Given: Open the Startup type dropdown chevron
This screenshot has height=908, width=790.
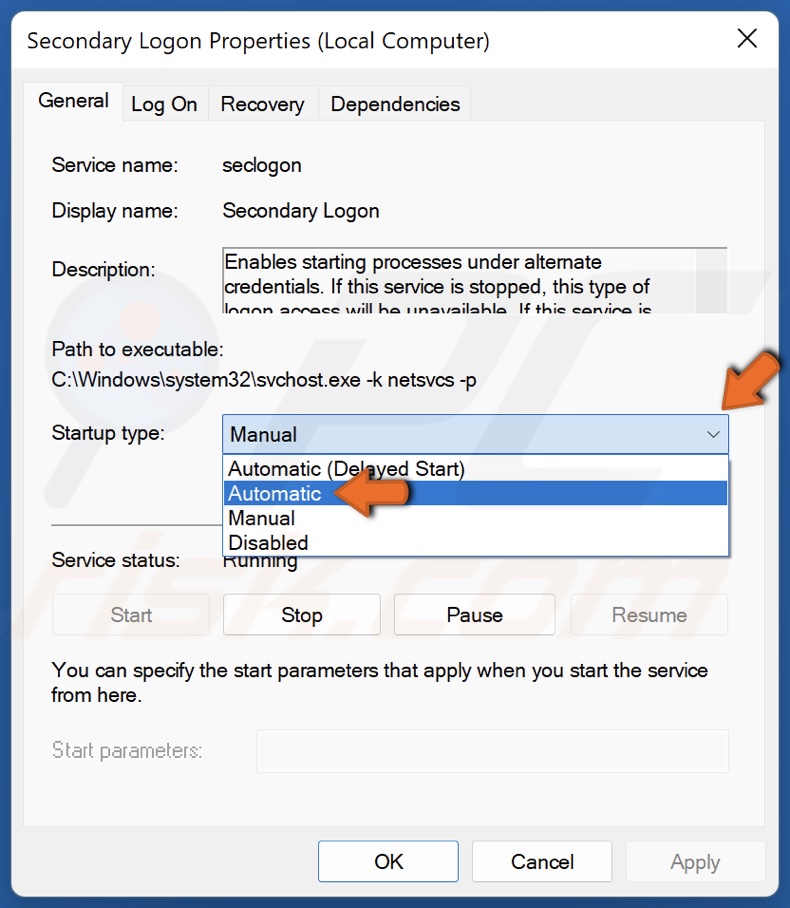Looking at the screenshot, I should 713,434.
